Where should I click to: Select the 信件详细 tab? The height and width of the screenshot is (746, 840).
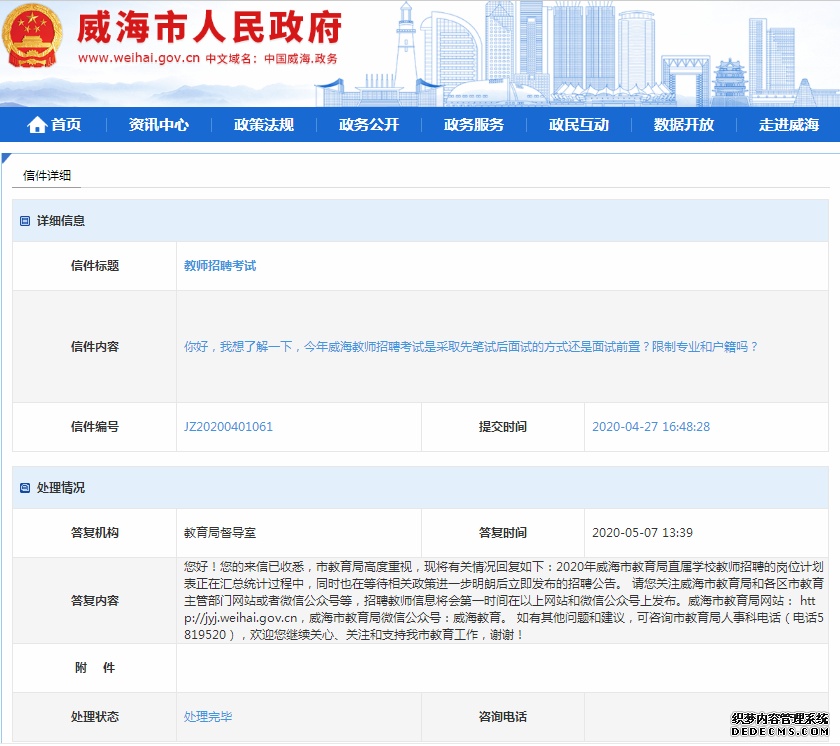(x=47, y=176)
